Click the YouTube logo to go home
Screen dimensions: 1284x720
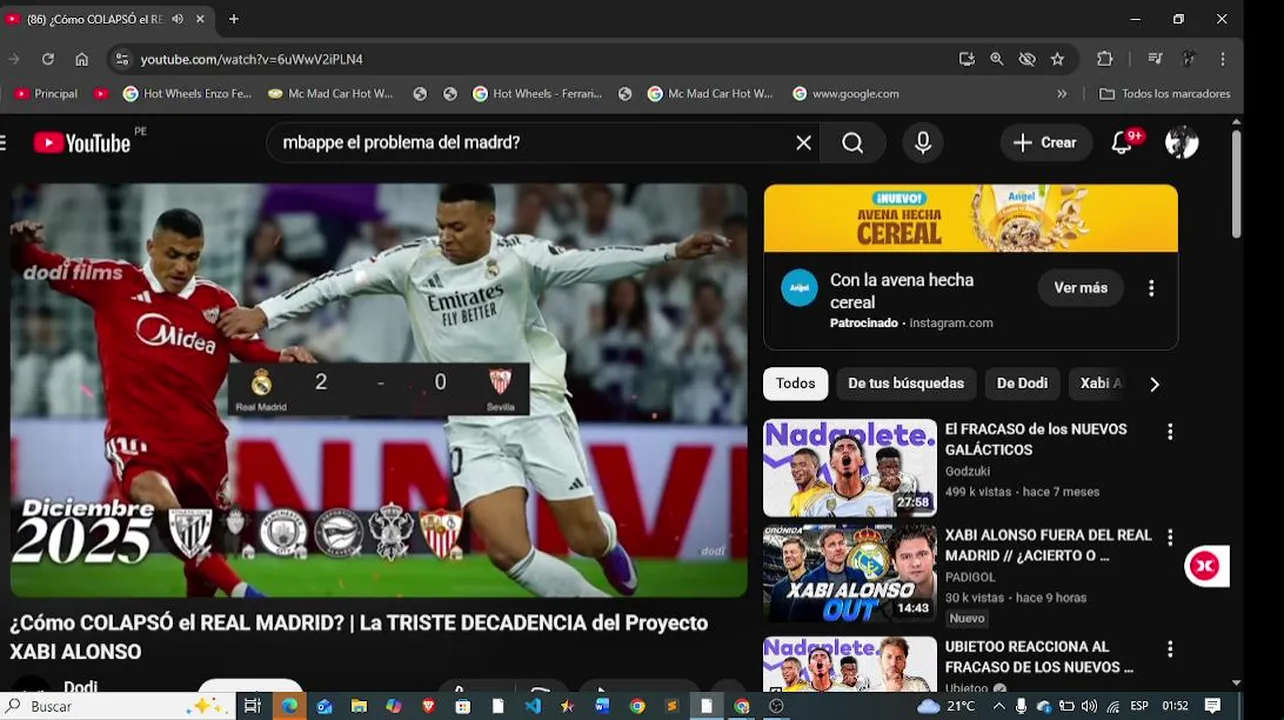click(x=81, y=143)
